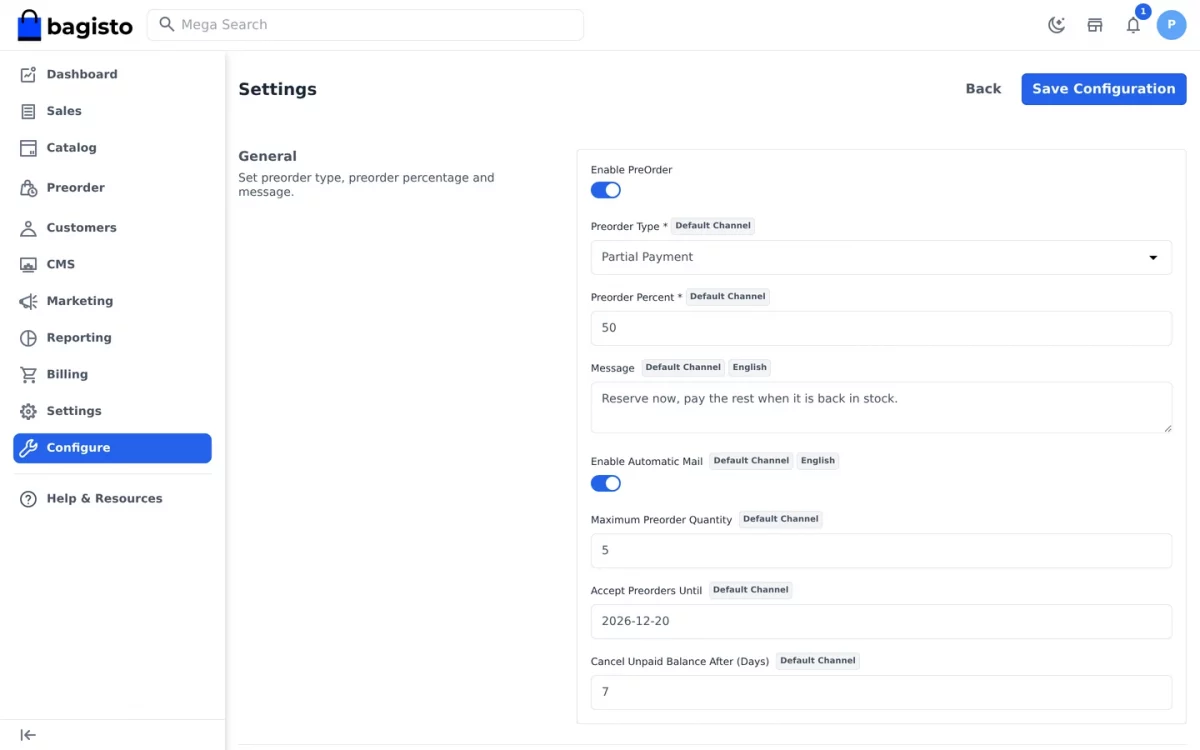
Task: Click the Catalog sidebar icon
Action: (x=28, y=148)
